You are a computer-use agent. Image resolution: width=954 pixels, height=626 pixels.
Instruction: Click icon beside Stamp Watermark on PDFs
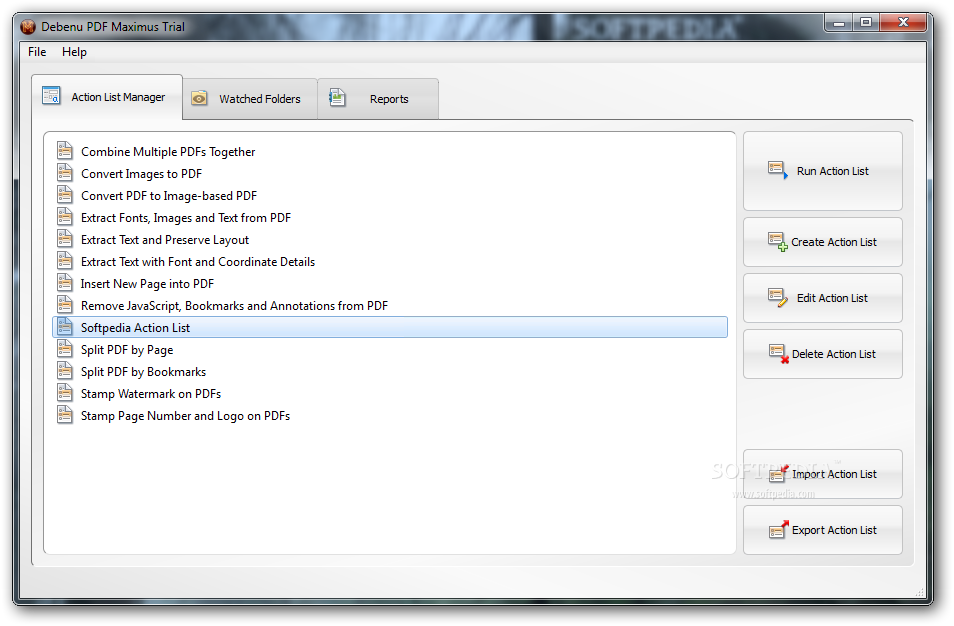tap(64, 392)
